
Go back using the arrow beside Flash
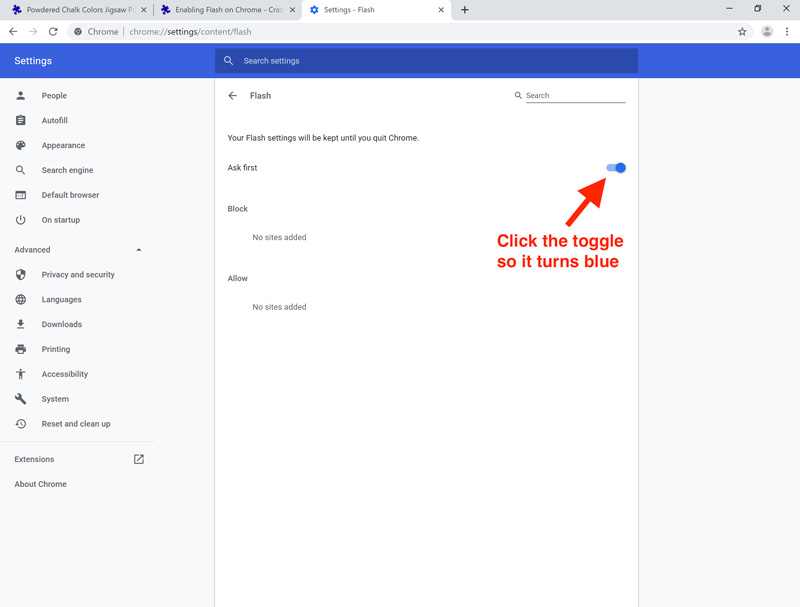pyautogui.click(x=232, y=95)
